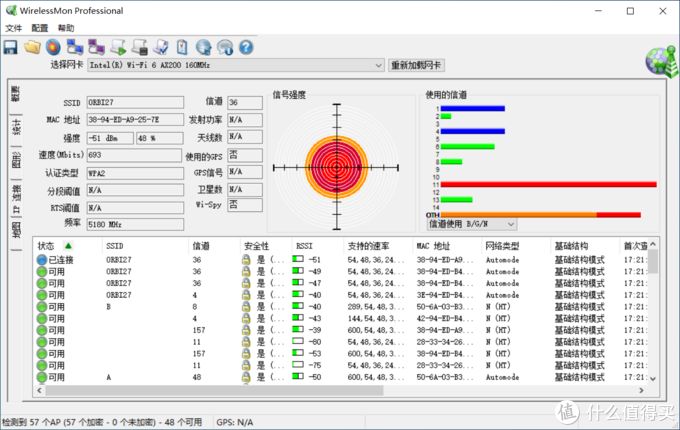This screenshot has width=680, height=430.
Task: Click the signal bar icon in the RSSI -39 row
Action: pos(298,329)
